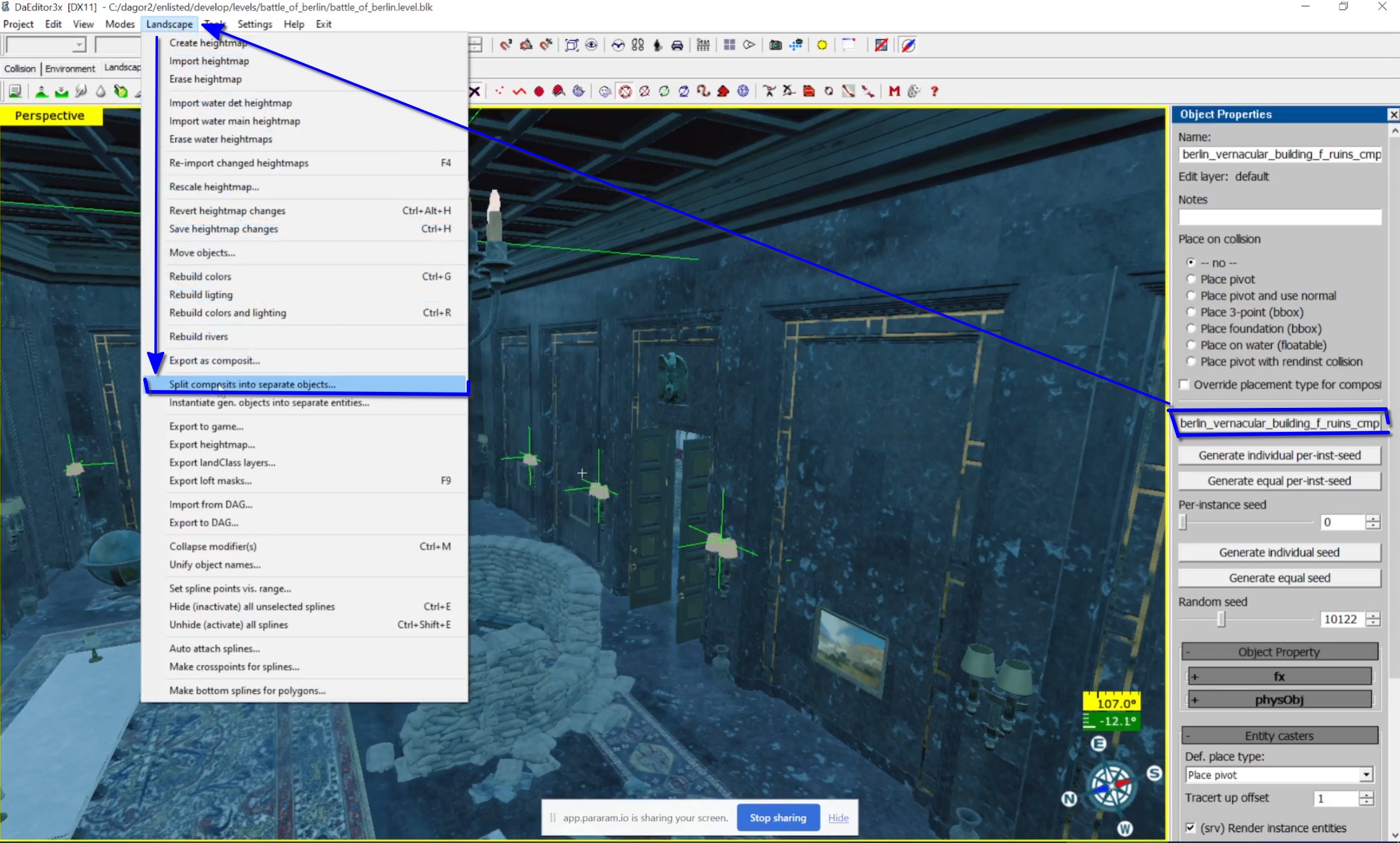This screenshot has height=843, width=1400.
Task: Click the car drive-mode toolbar icon
Action: (x=677, y=45)
